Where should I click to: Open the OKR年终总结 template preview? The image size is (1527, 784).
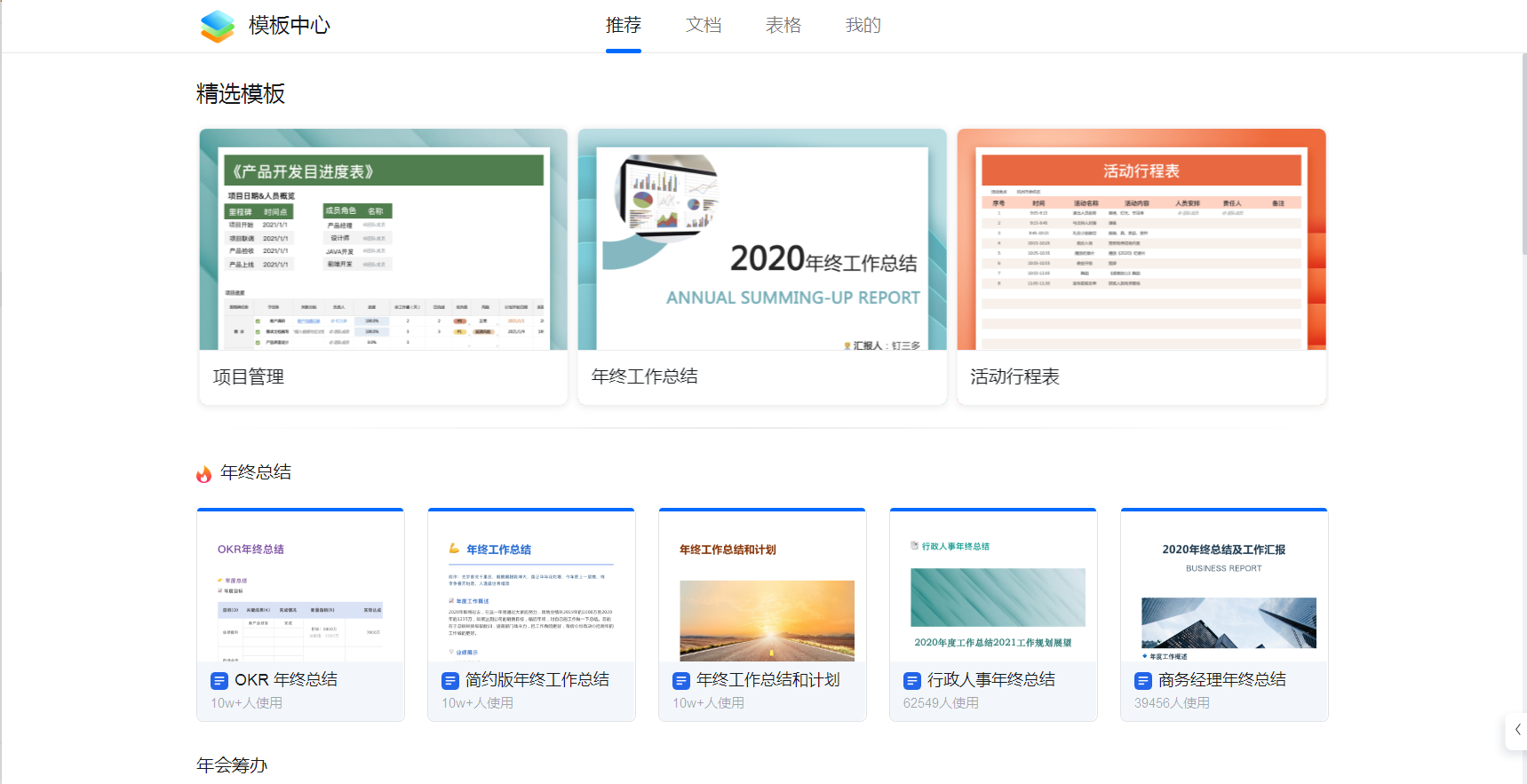coord(300,587)
